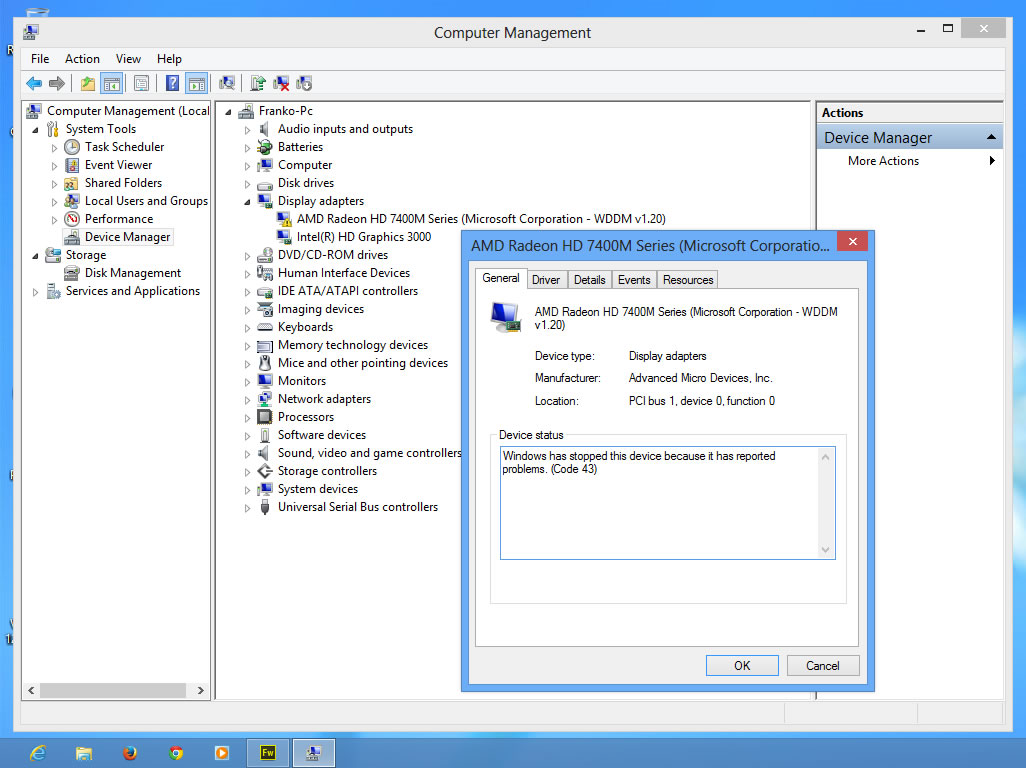The width and height of the screenshot is (1026, 768).
Task: Click Cancel in the properties dialog
Action: 823,665
